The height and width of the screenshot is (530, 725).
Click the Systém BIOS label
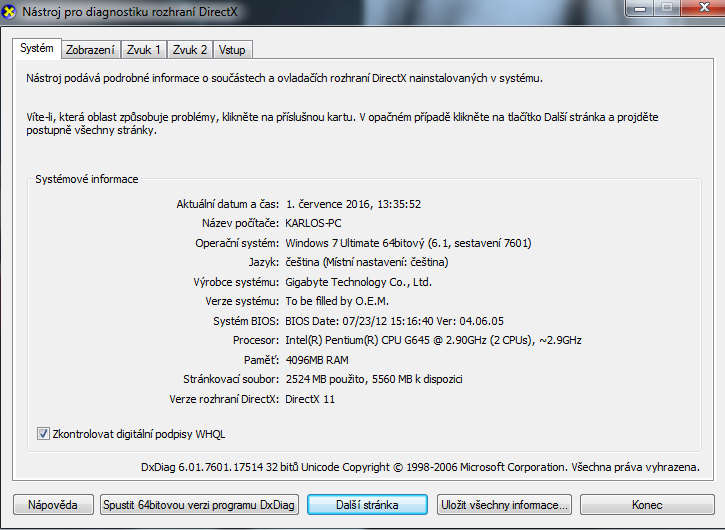click(246, 321)
